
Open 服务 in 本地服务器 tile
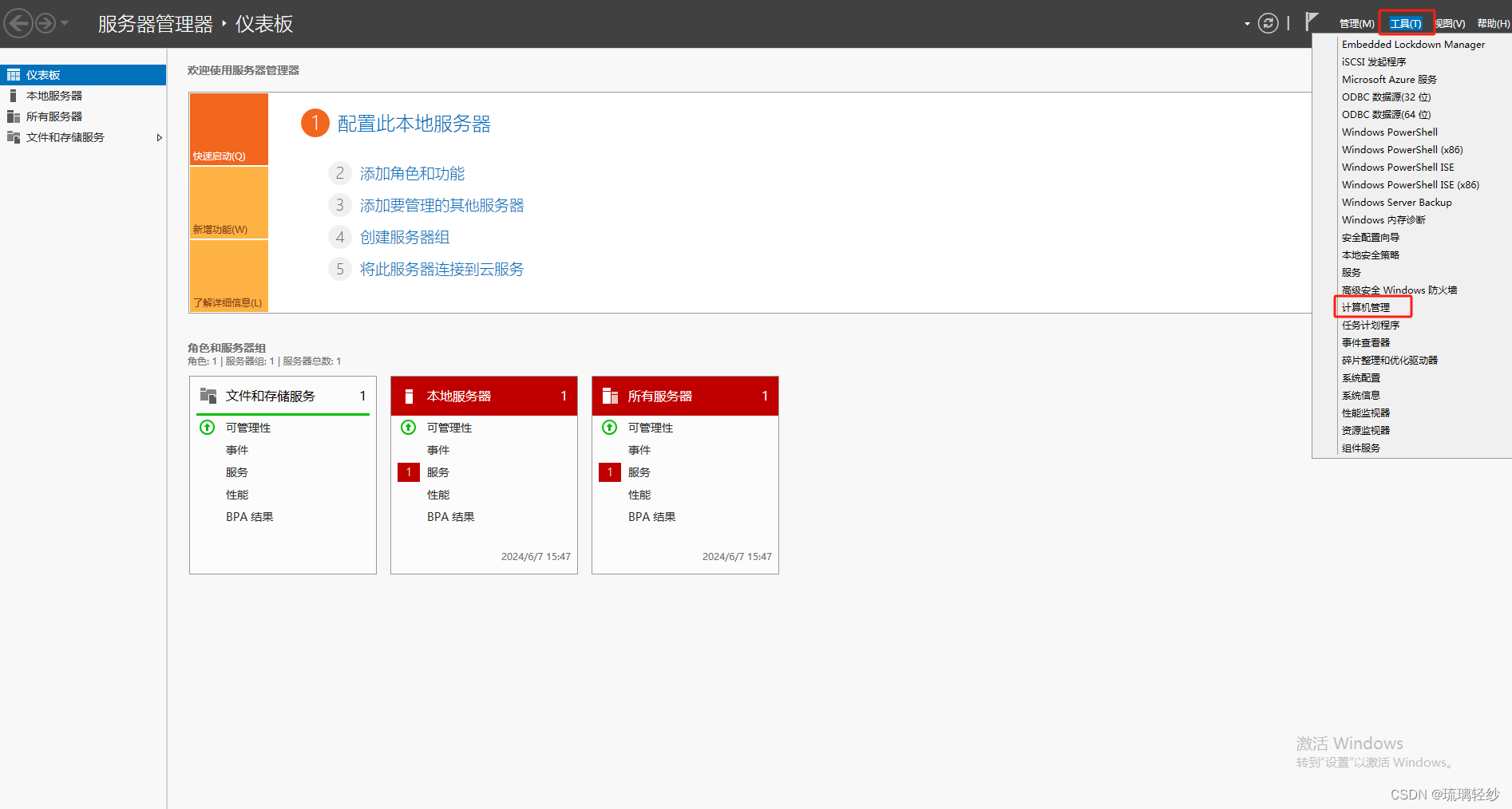pos(438,472)
